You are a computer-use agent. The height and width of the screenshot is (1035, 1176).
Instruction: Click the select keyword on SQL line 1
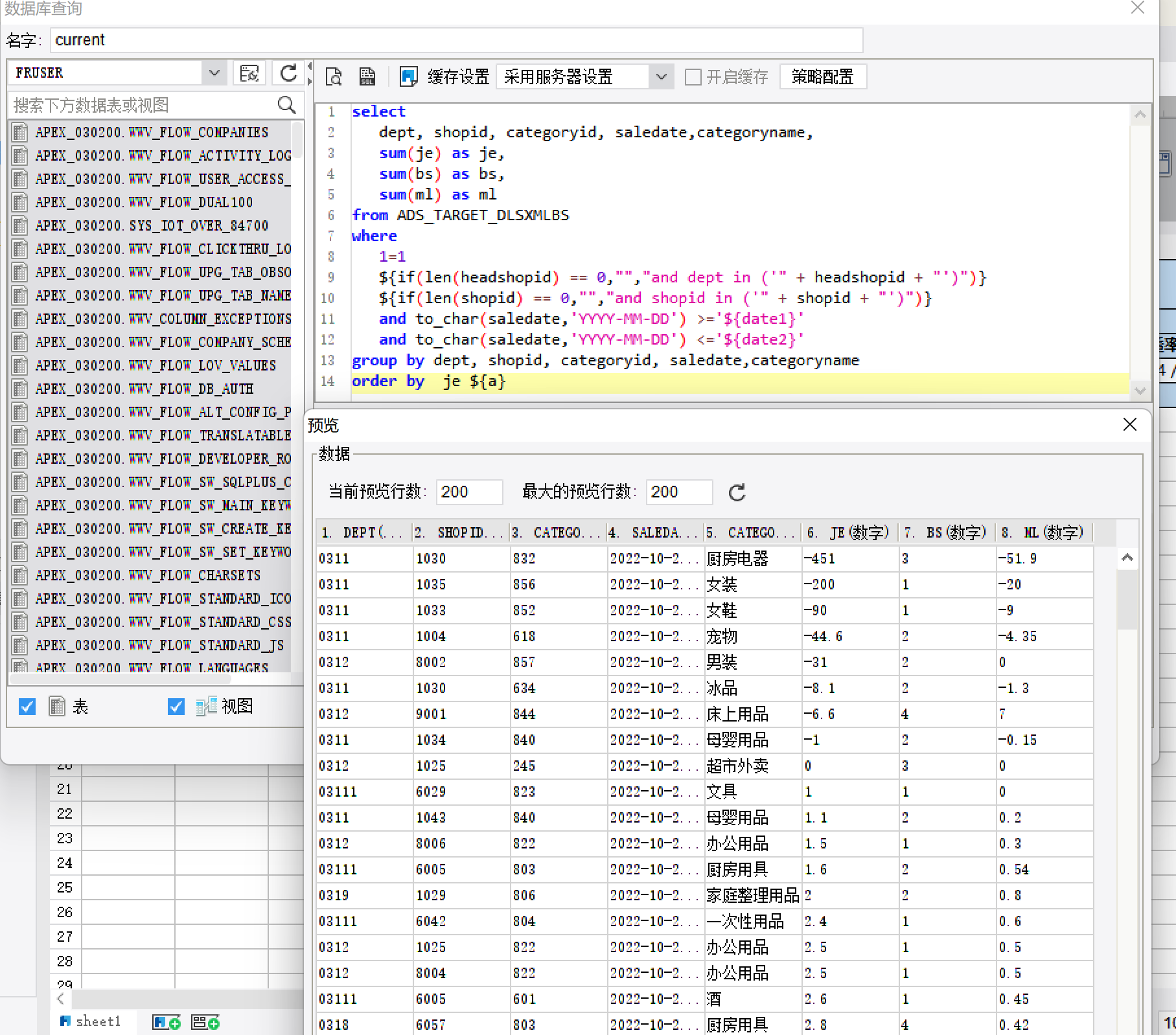(378, 111)
